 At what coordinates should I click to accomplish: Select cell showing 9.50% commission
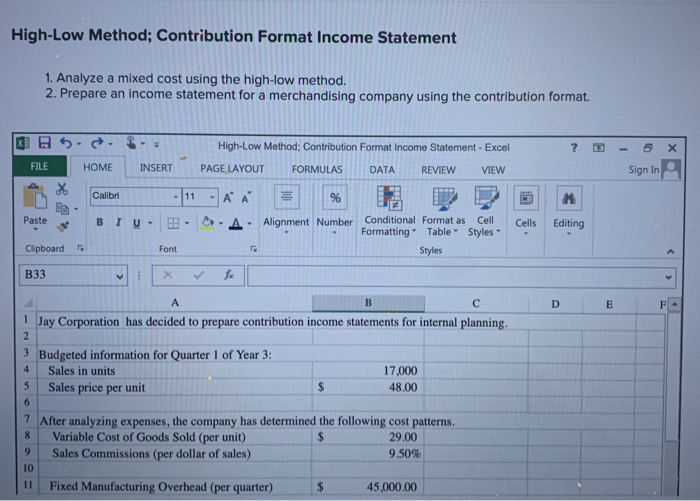368,454
